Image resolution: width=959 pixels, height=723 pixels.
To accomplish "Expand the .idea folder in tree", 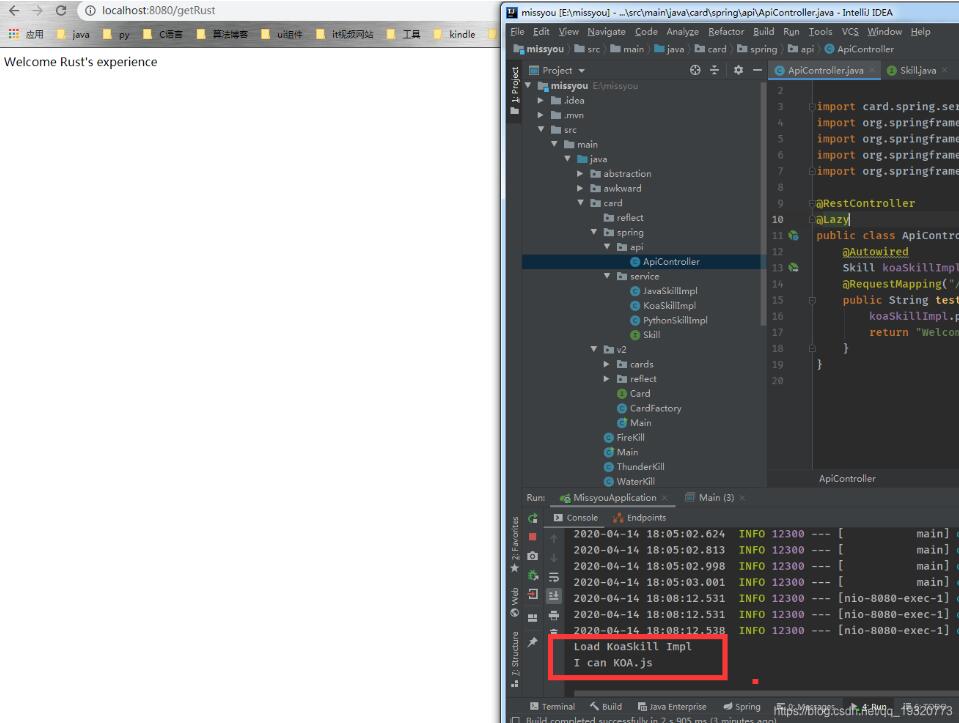I will coord(541,100).
